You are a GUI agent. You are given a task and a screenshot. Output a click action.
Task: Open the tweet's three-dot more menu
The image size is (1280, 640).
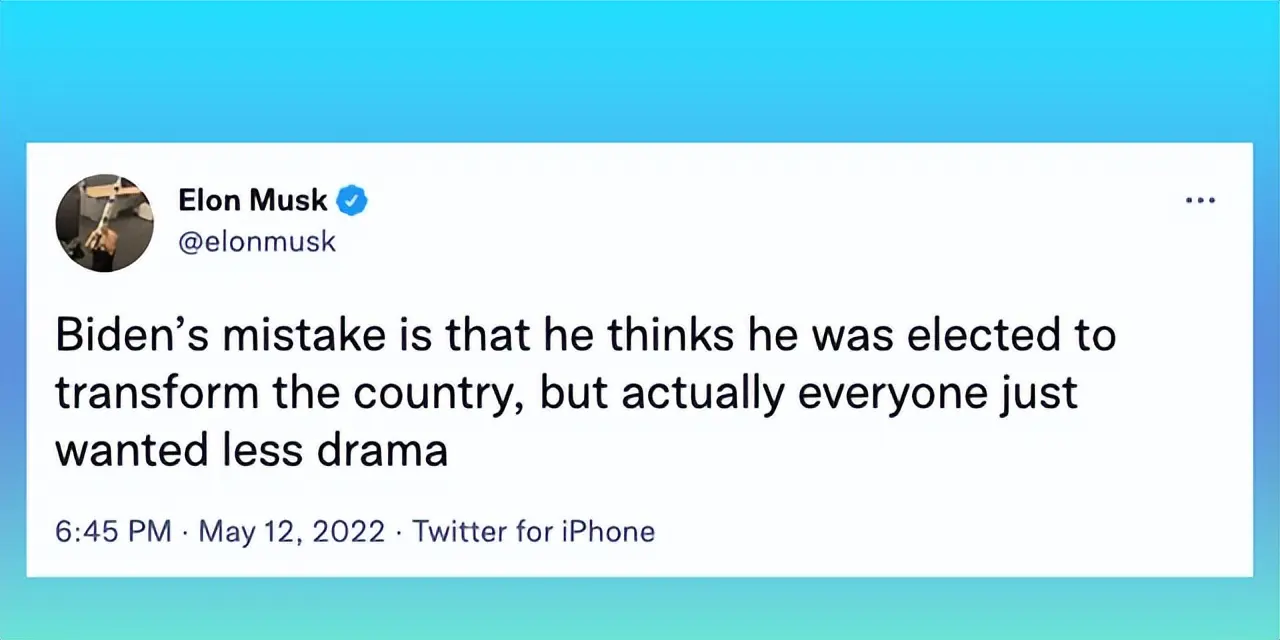tap(1199, 201)
